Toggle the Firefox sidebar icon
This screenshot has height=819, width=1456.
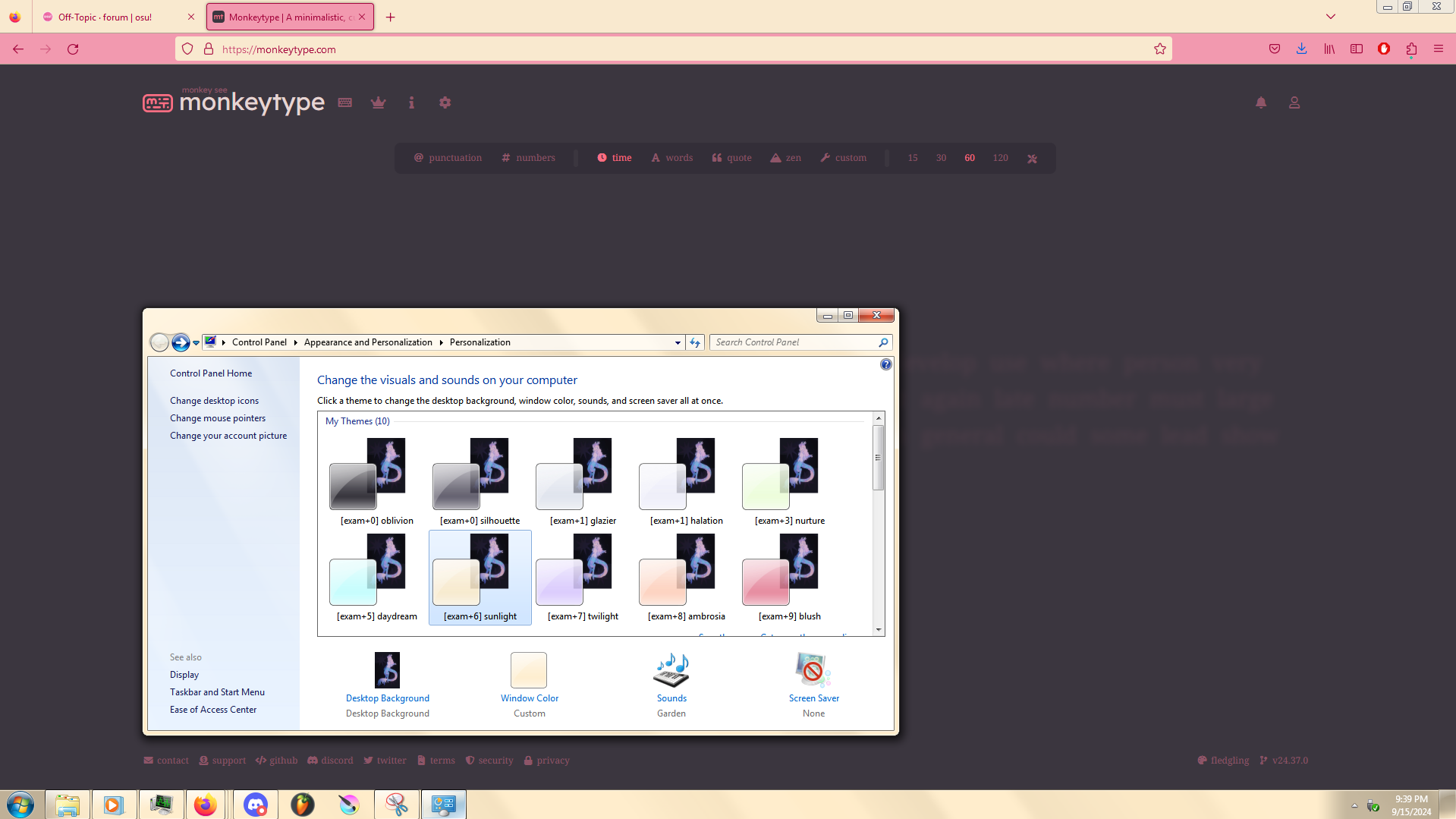pyautogui.click(x=1357, y=49)
